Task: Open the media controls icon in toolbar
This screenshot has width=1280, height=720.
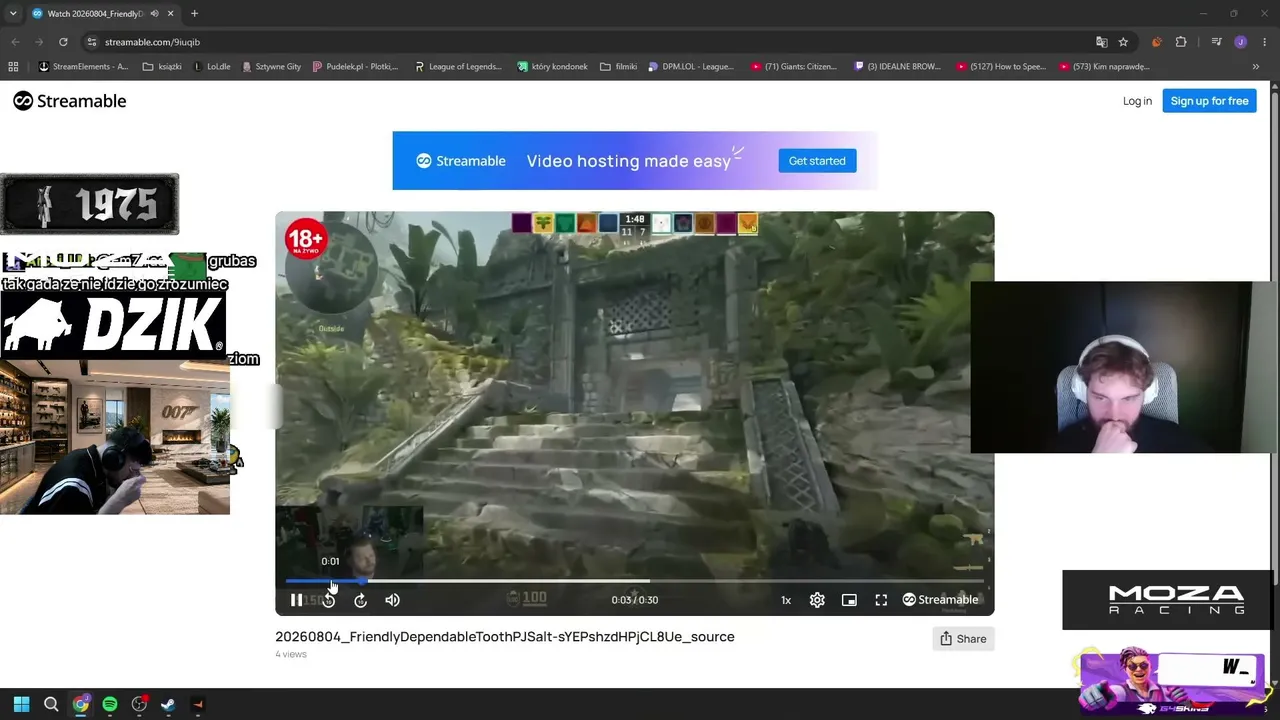Action: 1216,42
